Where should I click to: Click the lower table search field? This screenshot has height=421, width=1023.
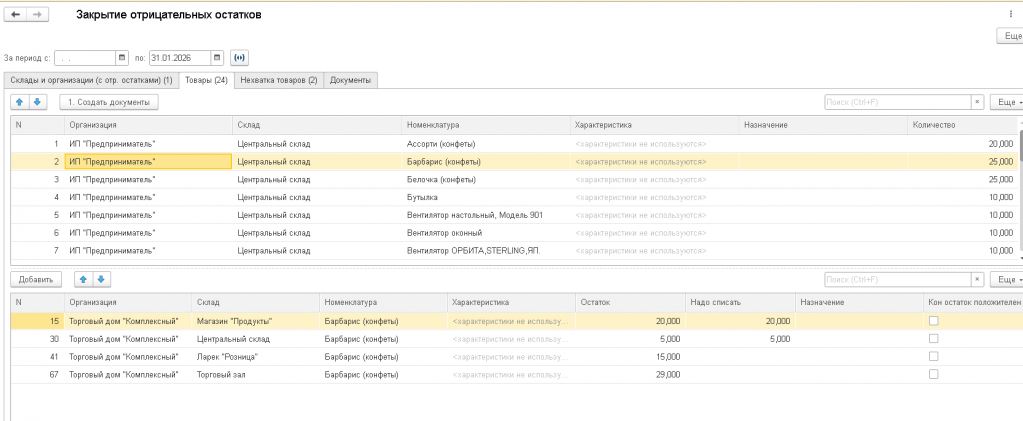[896, 279]
